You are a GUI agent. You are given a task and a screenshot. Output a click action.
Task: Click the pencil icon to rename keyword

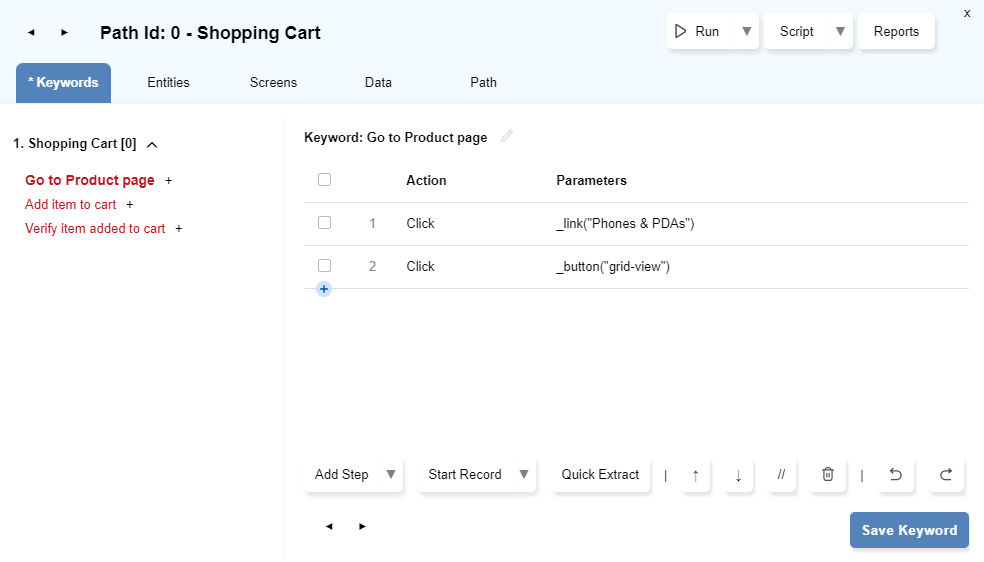[x=507, y=137]
